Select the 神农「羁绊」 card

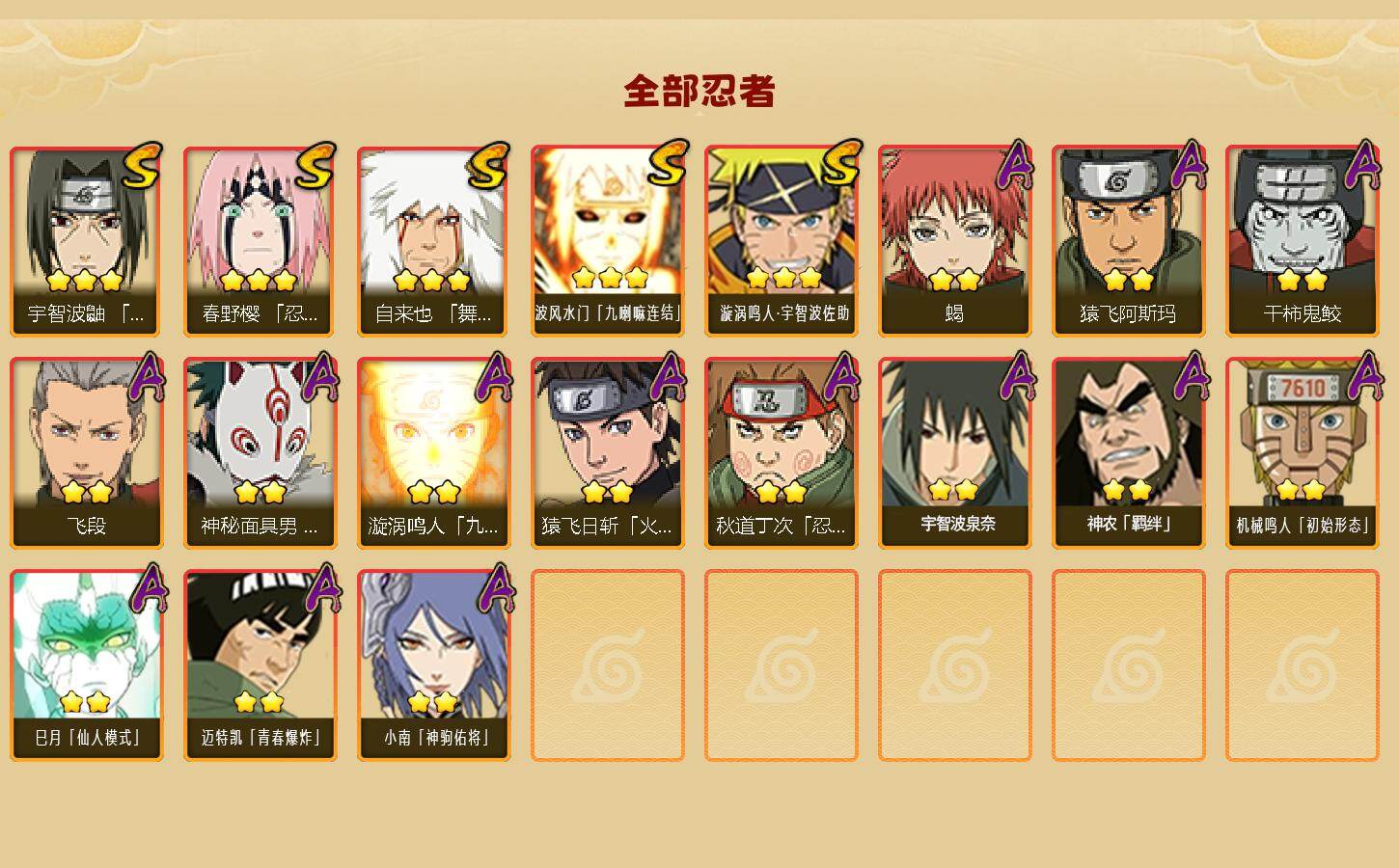tap(1128, 453)
